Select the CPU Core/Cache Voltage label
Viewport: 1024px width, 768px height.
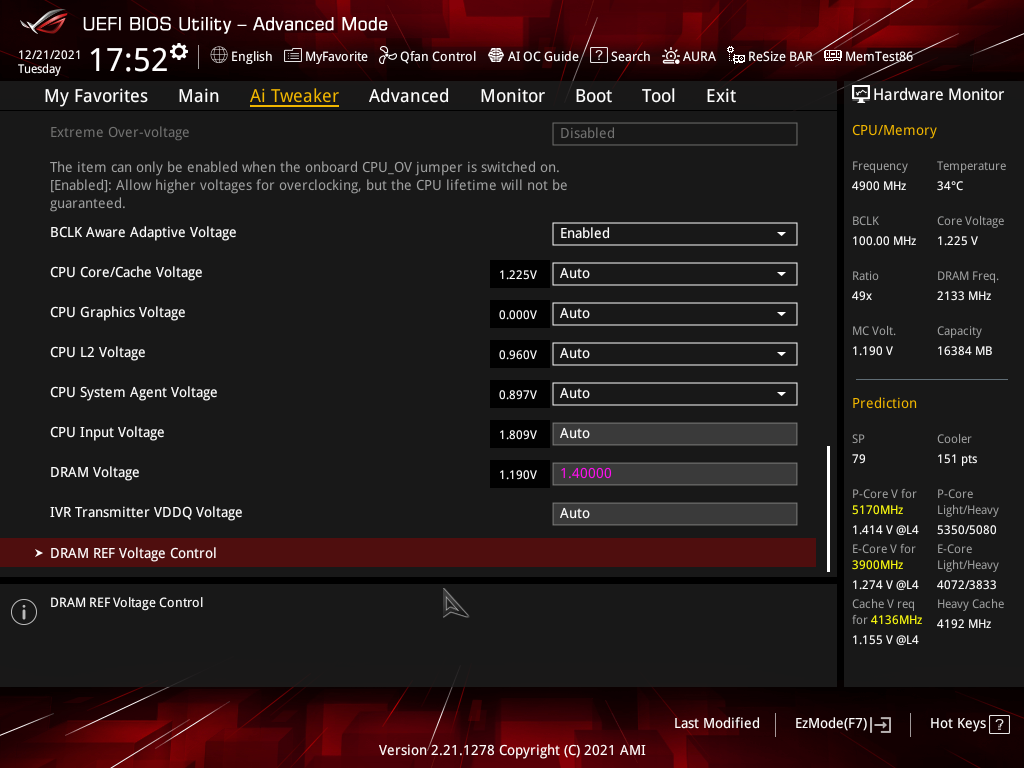126,272
